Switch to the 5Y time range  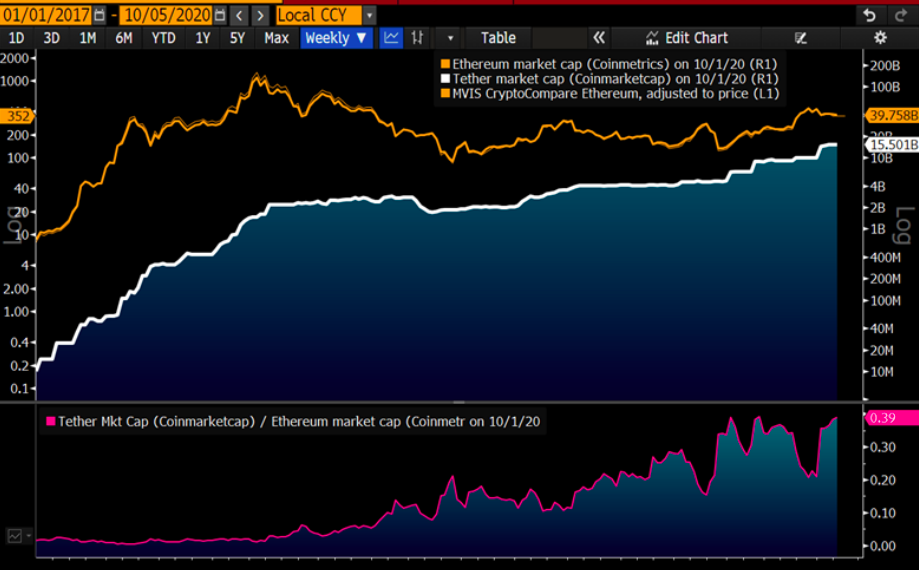pos(237,38)
